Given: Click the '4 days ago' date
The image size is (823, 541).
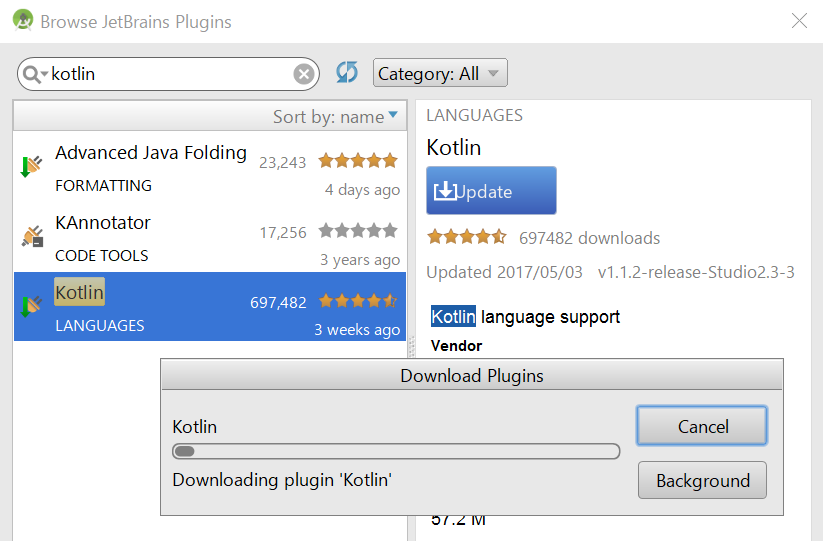Looking at the screenshot, I should tap(362, 189).
